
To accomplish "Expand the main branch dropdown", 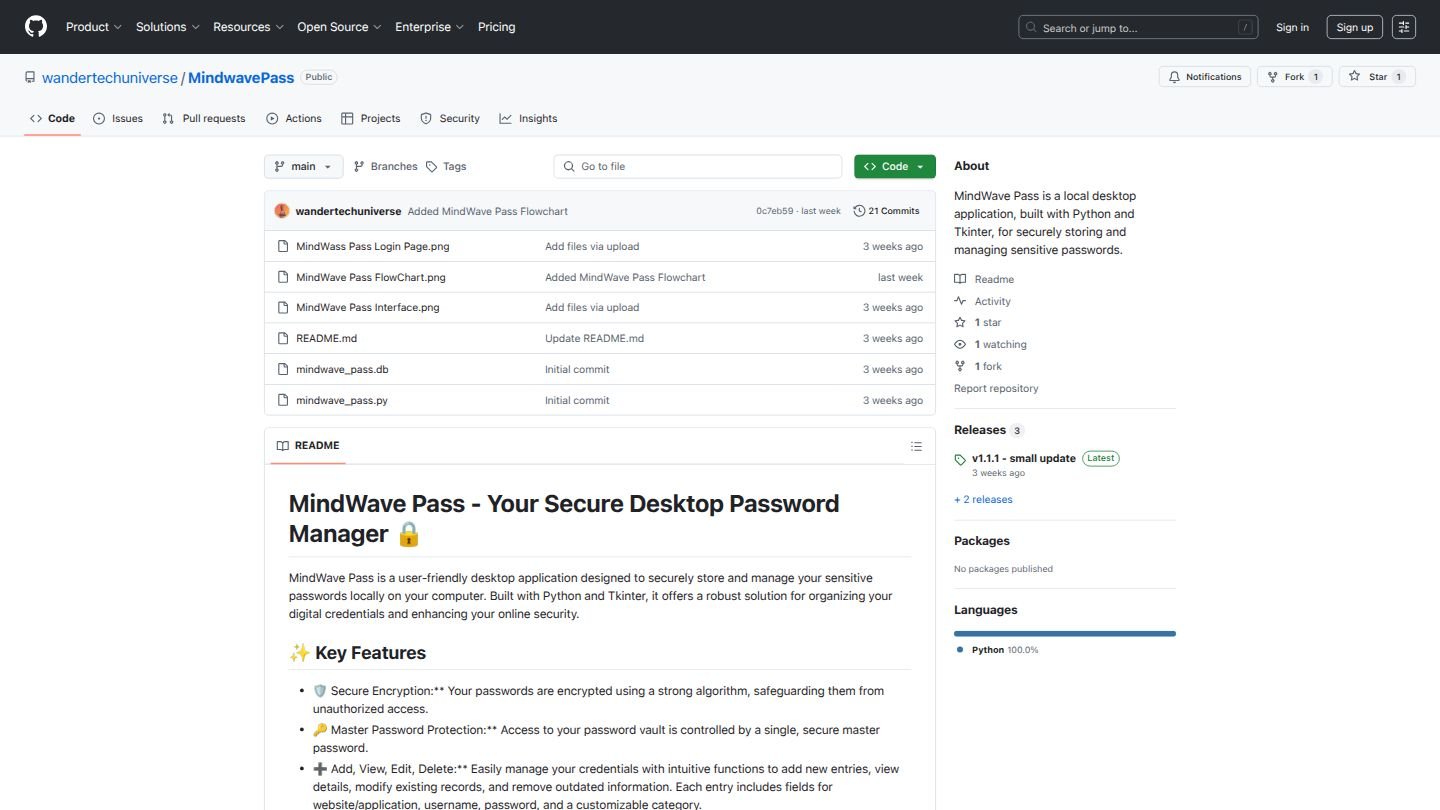I will 303,167.
